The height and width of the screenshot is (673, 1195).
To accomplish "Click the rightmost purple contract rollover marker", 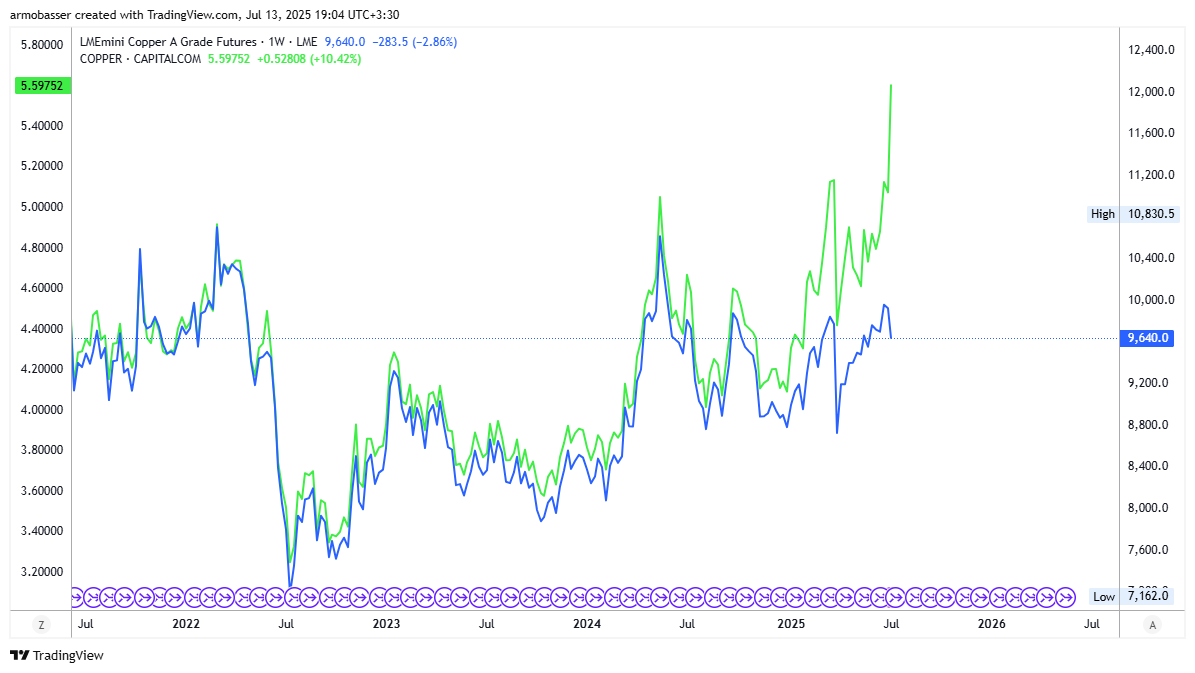I will [1066, 597].
